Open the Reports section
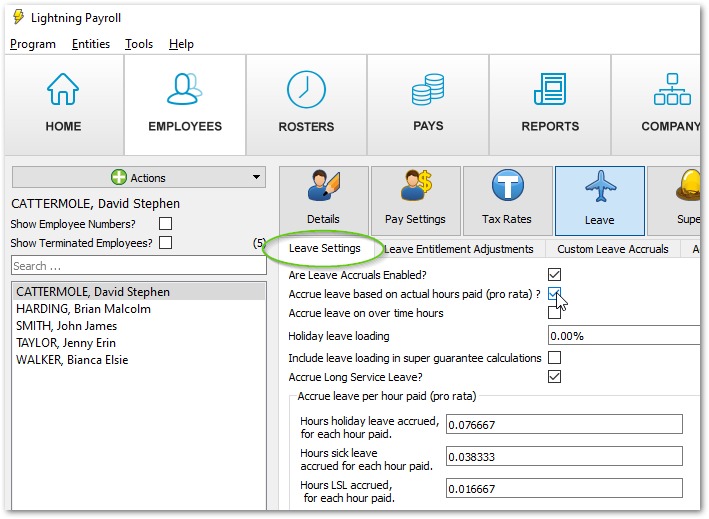Image resolution: width=709 pixels, height=519 pixels. [550, 105]
